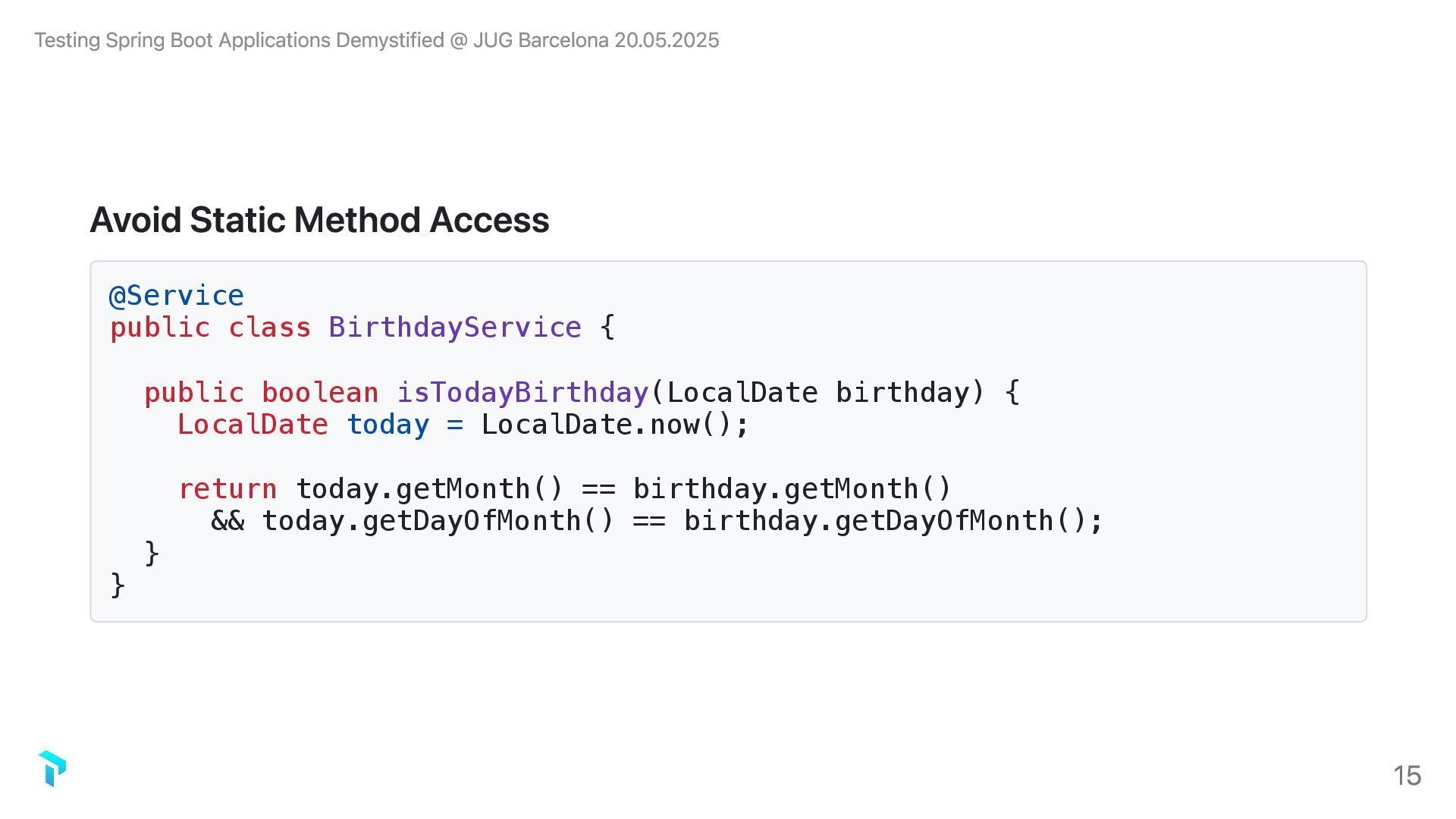The height and width of the screenshot is (819, 1456).
Task: Click the slide number 15
Action: [1407, 776]
